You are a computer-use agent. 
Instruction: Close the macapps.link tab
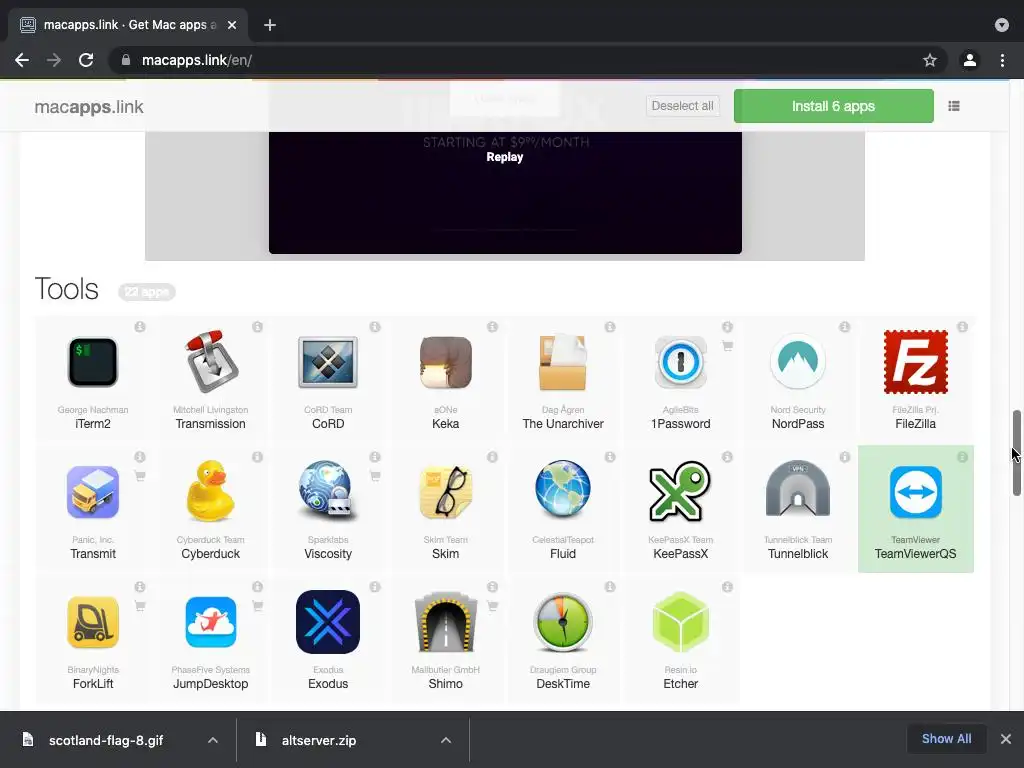coord(232,25)
